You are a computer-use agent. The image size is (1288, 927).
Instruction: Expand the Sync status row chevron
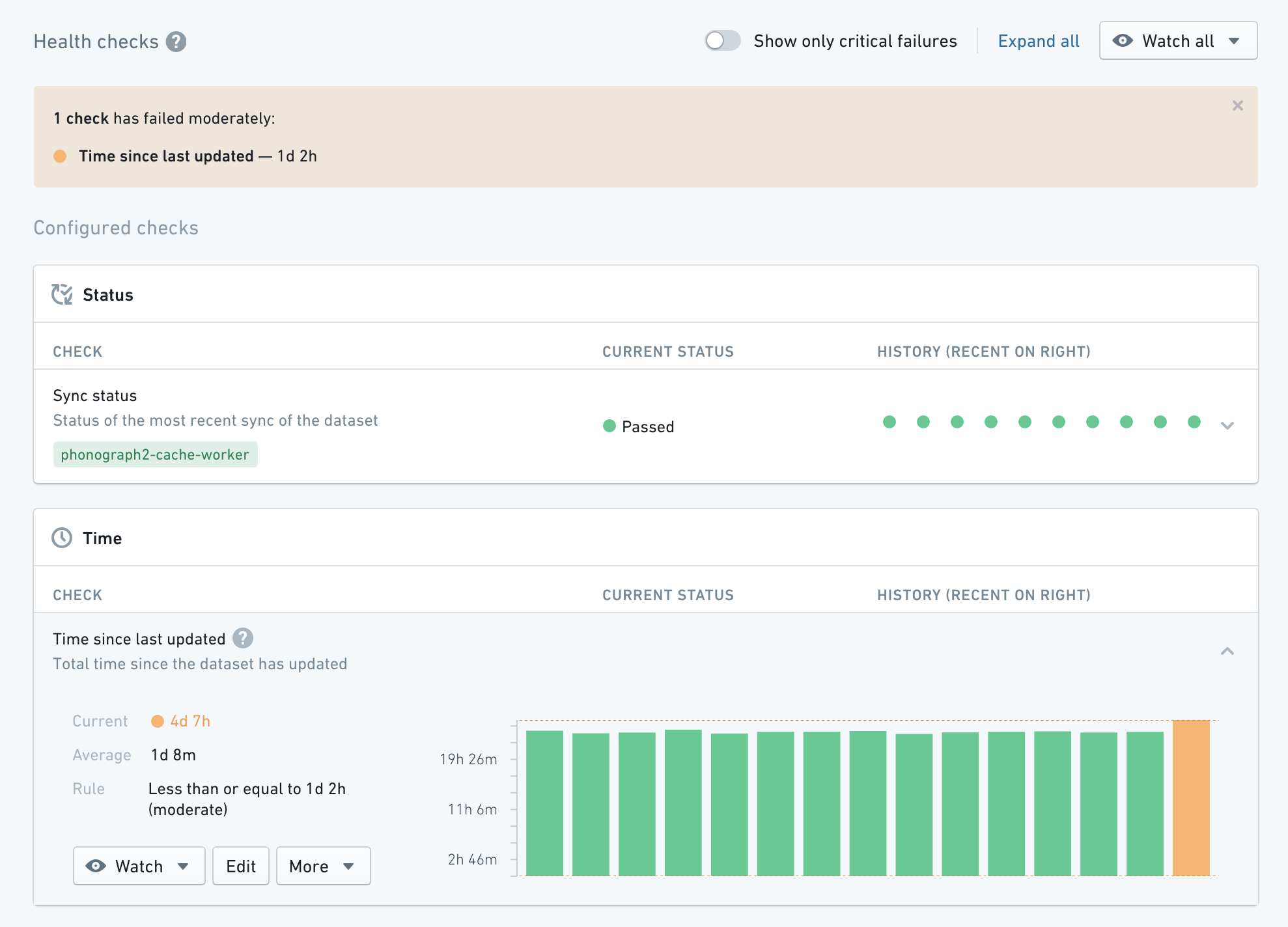[x=1227, y=426]
